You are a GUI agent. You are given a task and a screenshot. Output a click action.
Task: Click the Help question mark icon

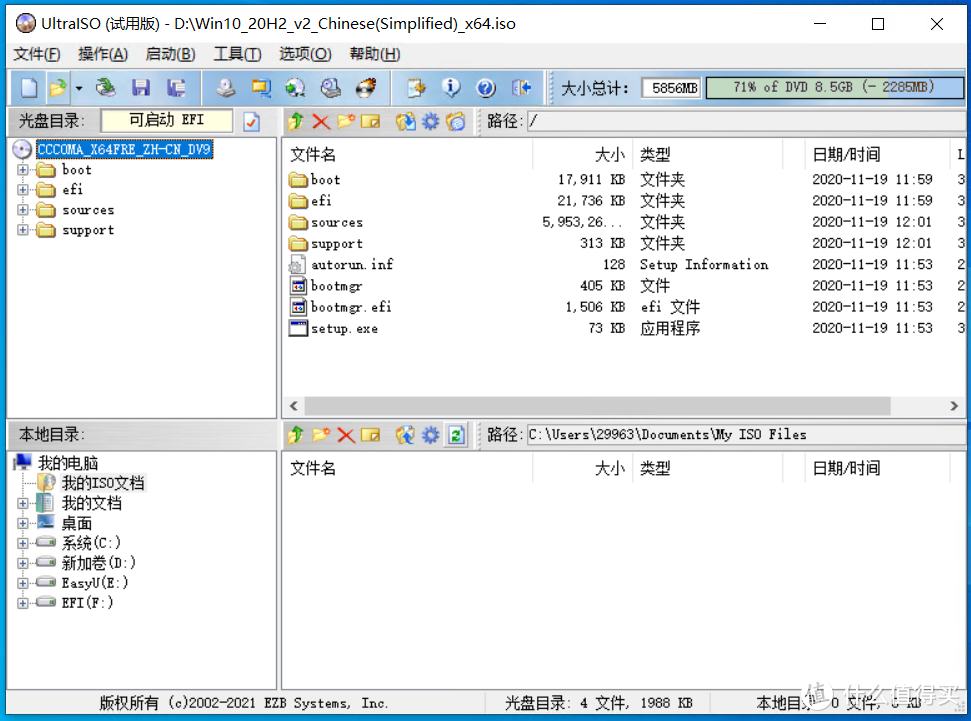pyautogui.click(x=486, y=88)
